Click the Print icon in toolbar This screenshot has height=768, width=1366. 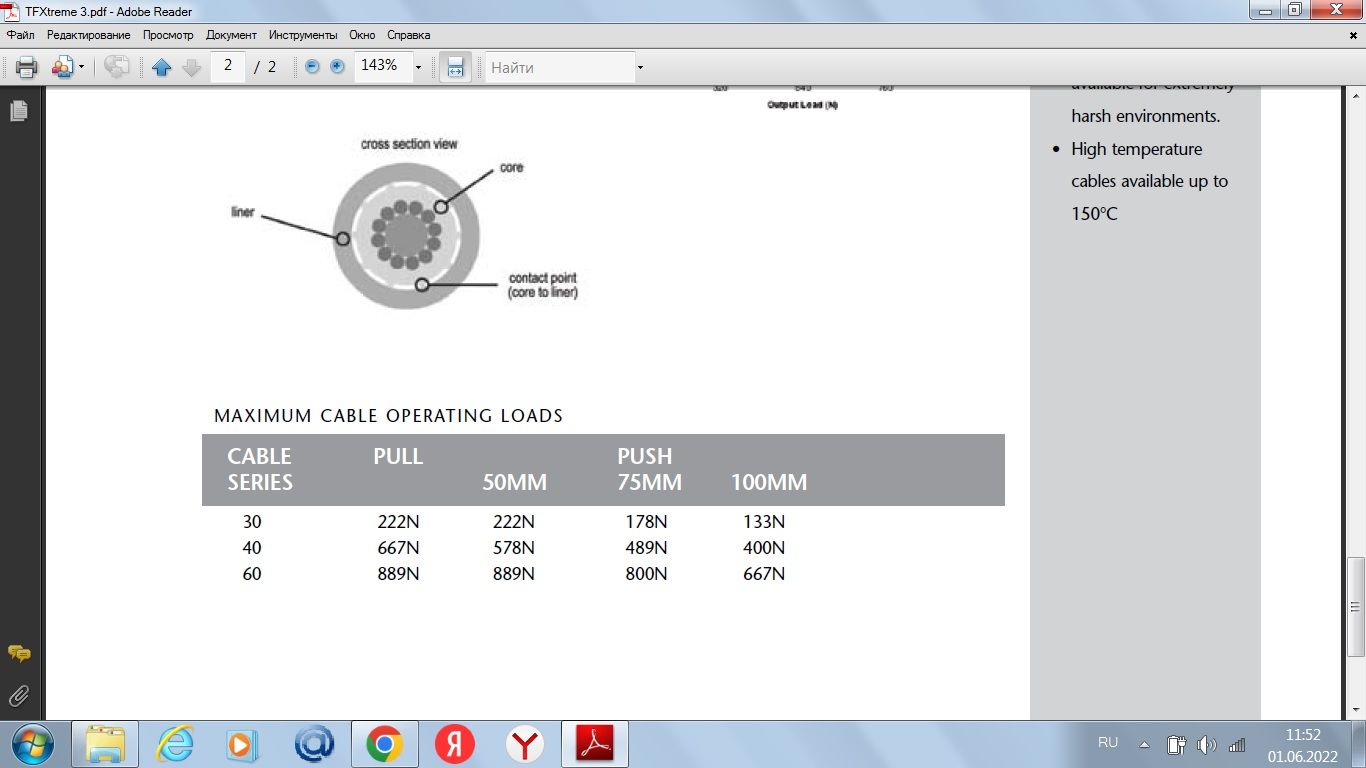(27, 67)
